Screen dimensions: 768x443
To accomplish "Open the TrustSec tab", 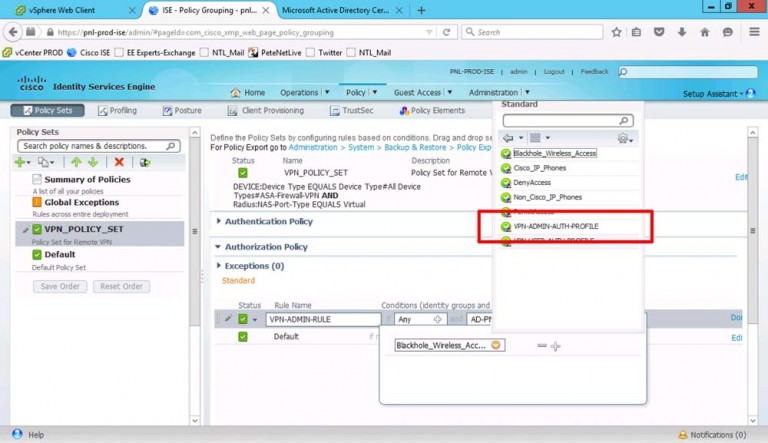I will click(x=352, y=110).
